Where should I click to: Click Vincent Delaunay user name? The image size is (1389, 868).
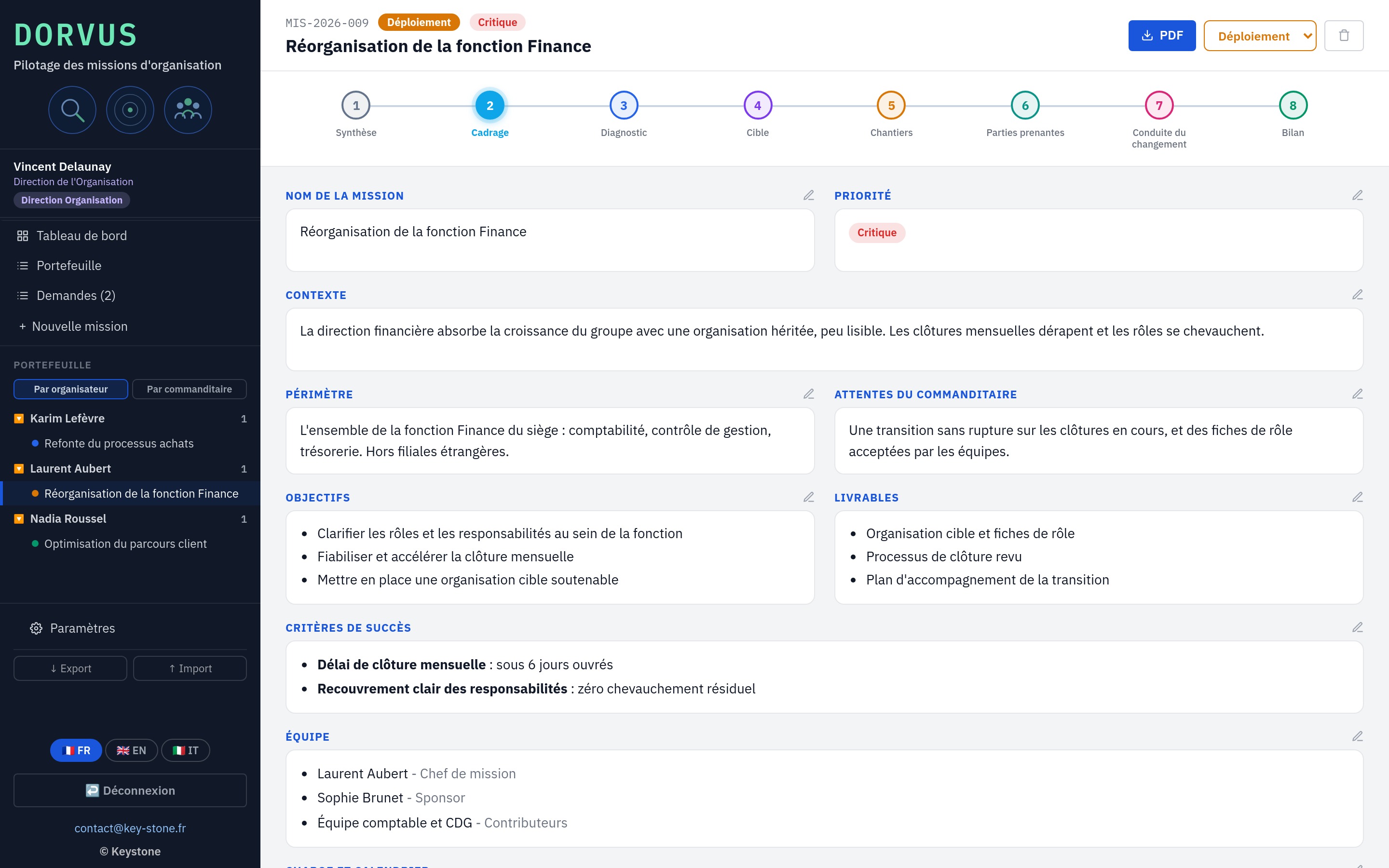pyautogui.click(x=63, y=166)
